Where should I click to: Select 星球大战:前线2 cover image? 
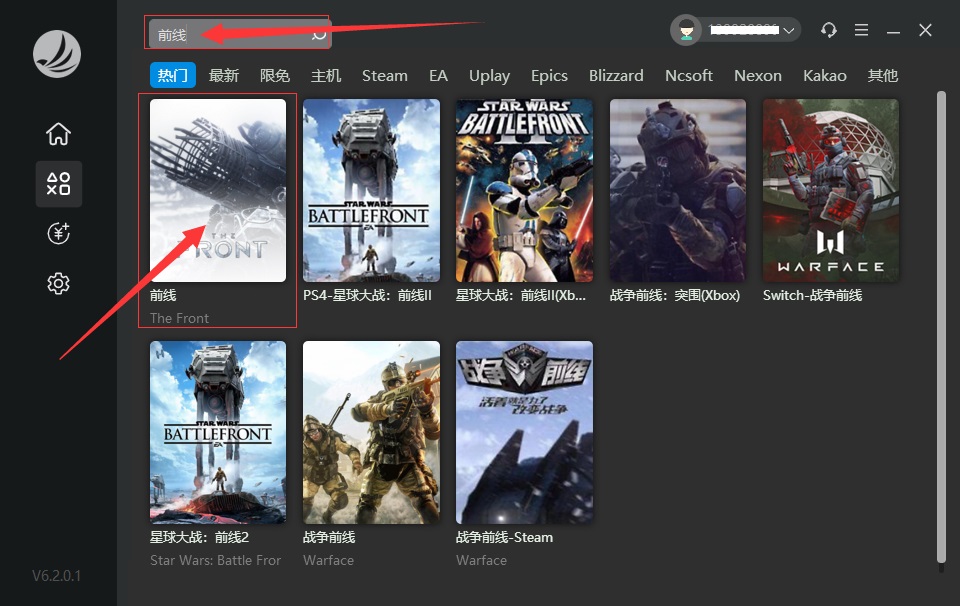(218, 432)
